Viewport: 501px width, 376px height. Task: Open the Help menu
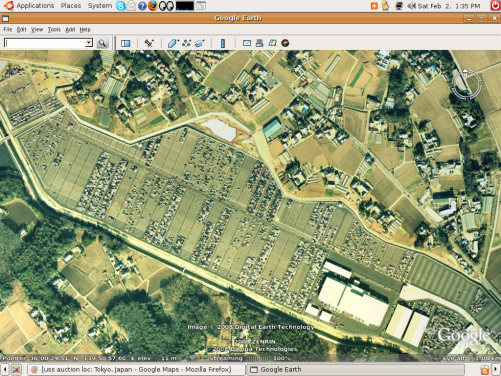pos(85,30)
